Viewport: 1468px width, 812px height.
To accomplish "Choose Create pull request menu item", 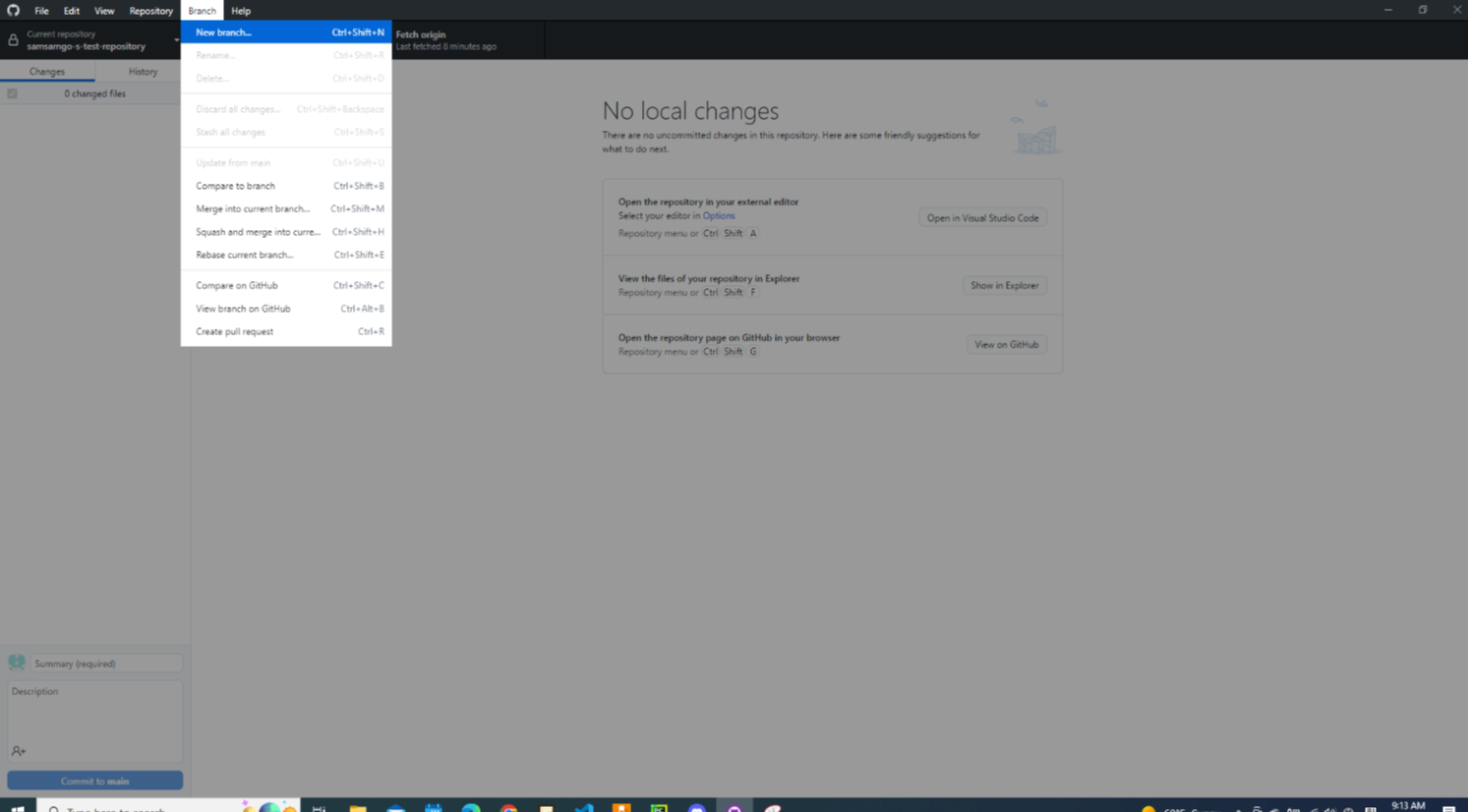I will click(286, 331).
